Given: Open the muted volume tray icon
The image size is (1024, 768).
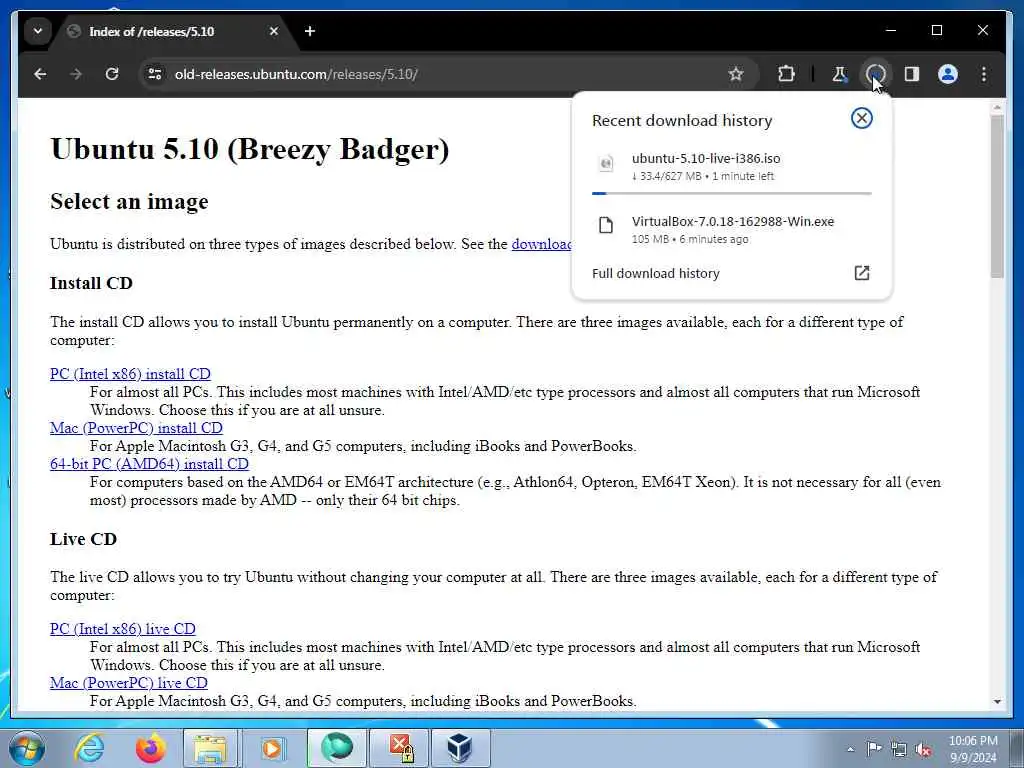Looking at the screenshot, I should 923,749.
